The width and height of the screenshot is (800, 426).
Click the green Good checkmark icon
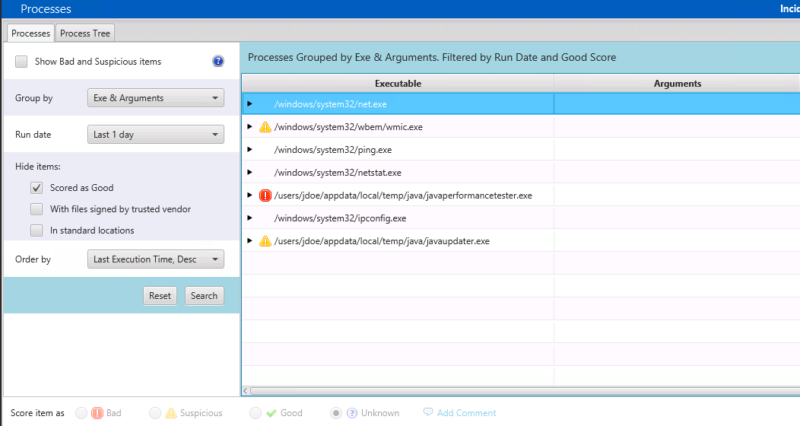[271, 413]
